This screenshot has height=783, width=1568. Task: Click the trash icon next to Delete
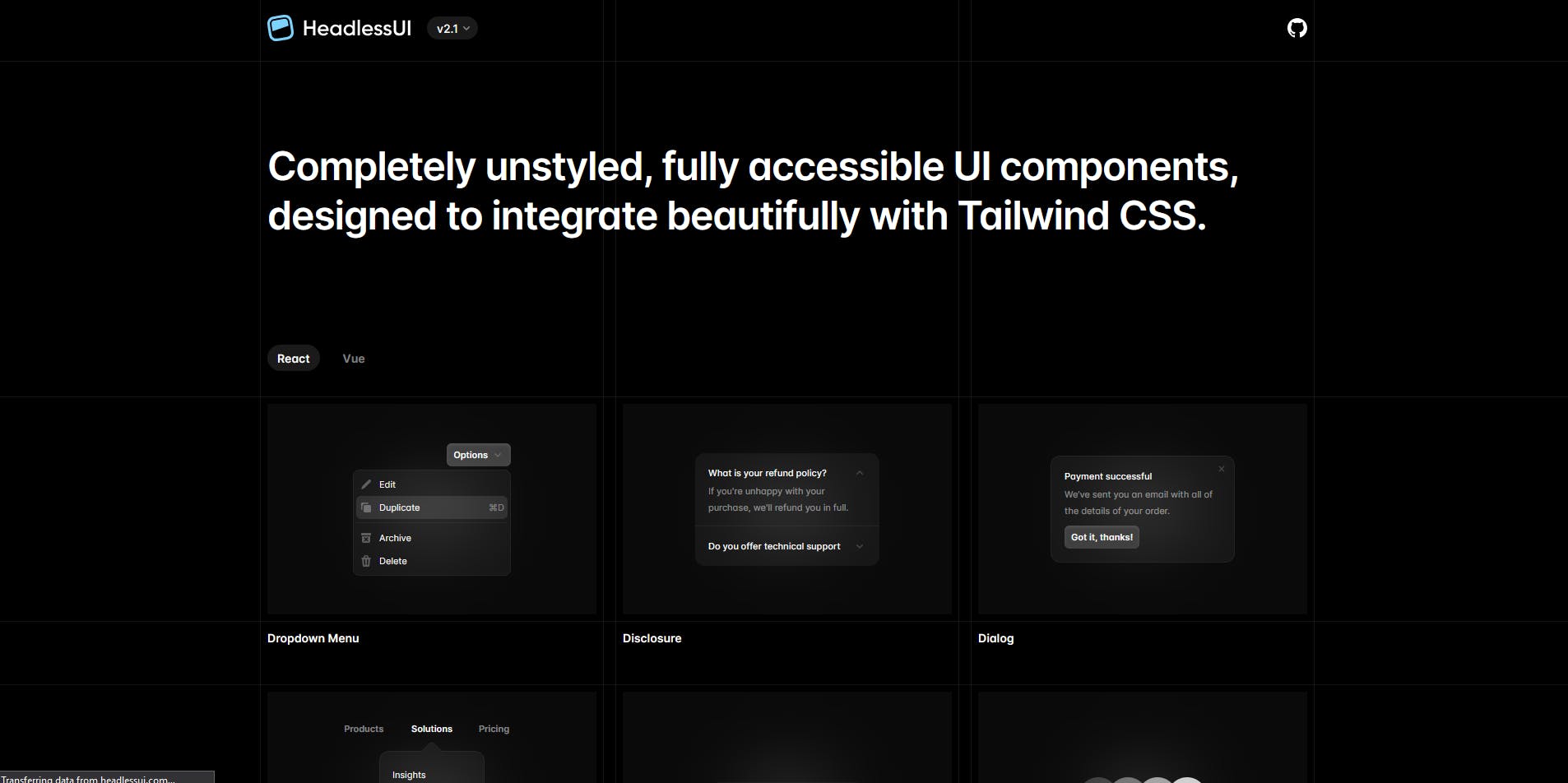point(366,561)
